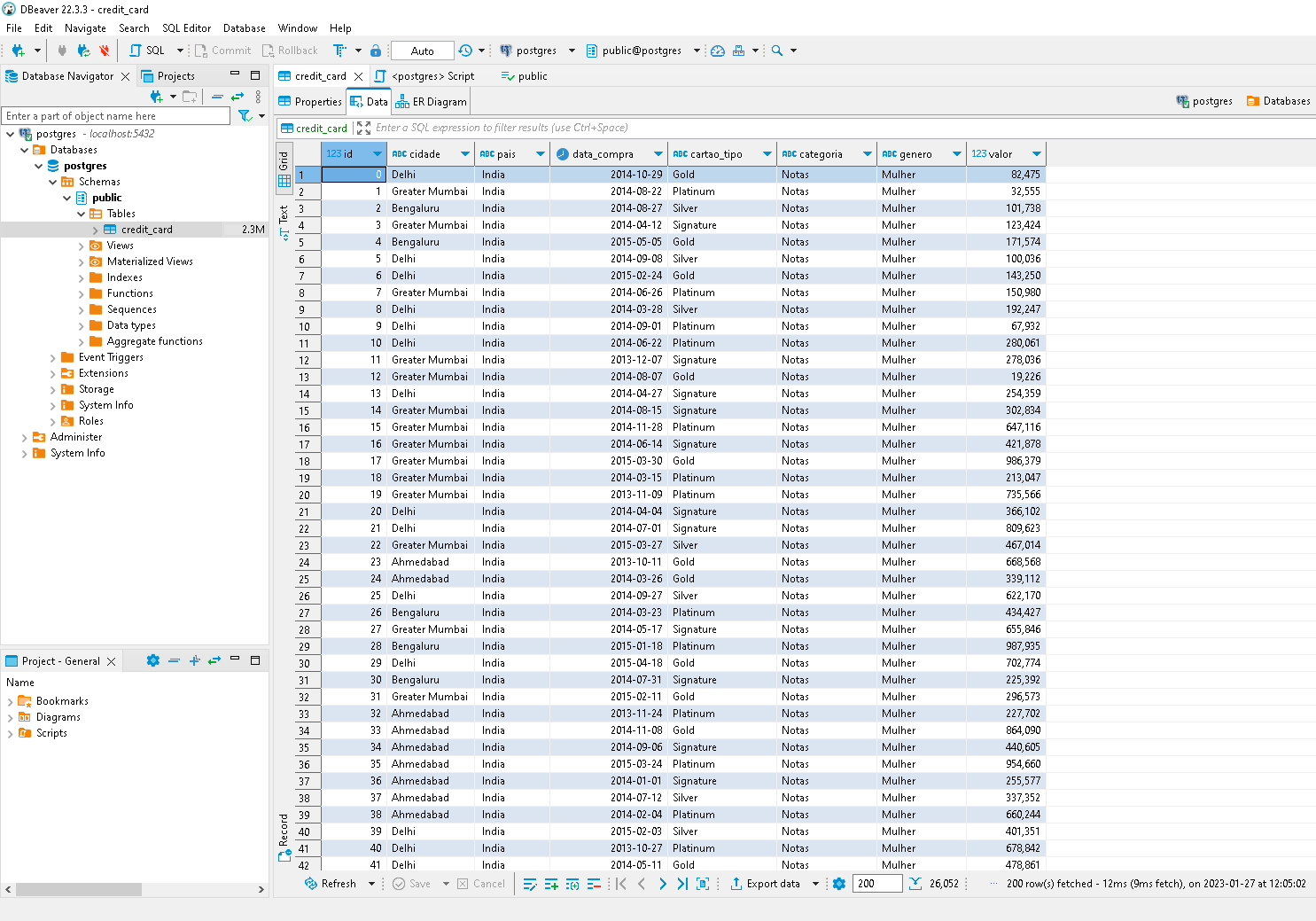Screen dimensions: 1316x921
Task: Switch to the Properties tab
Action: coord(309,101)
